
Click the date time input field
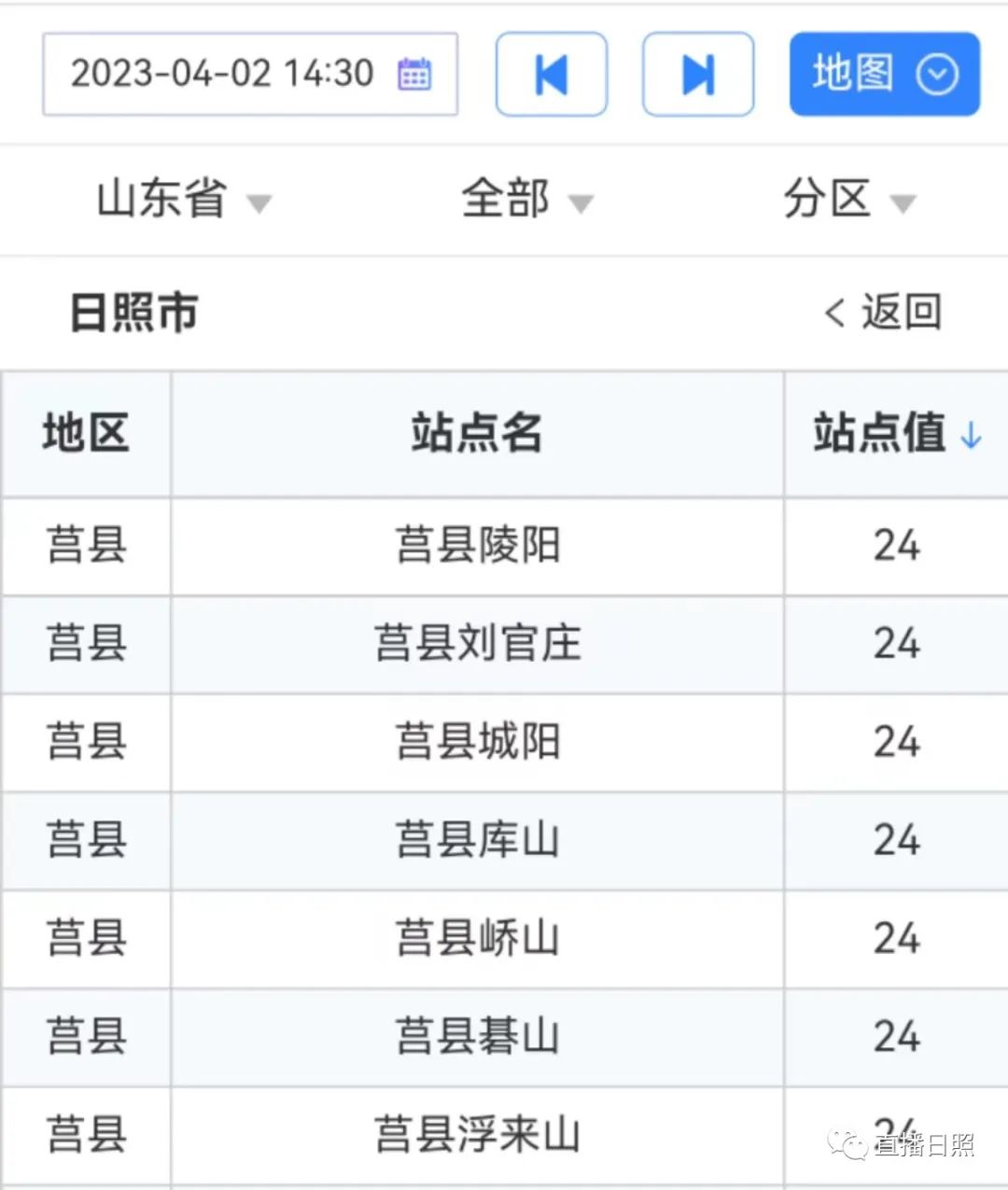[222, 74]
